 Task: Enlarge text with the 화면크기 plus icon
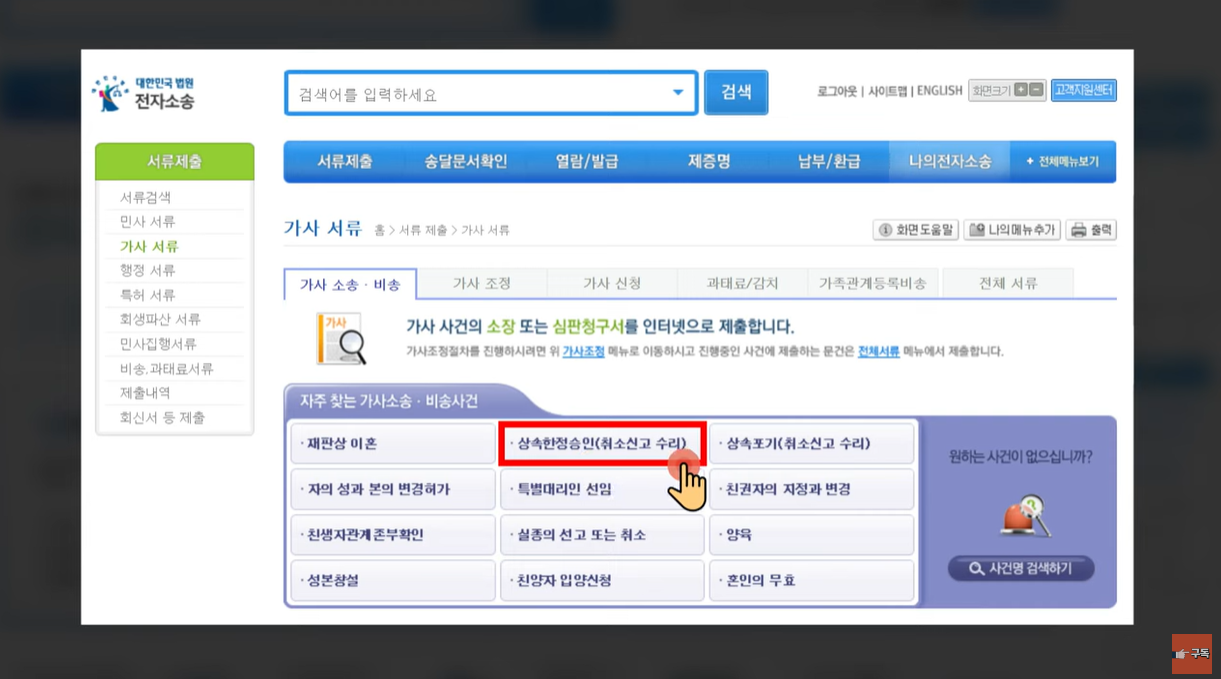1019,90
